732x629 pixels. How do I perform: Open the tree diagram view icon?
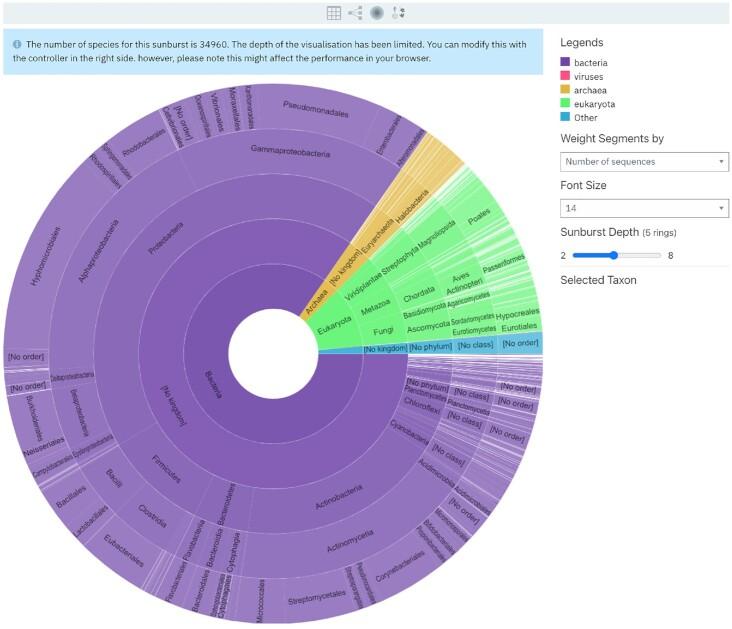(355, 13)
